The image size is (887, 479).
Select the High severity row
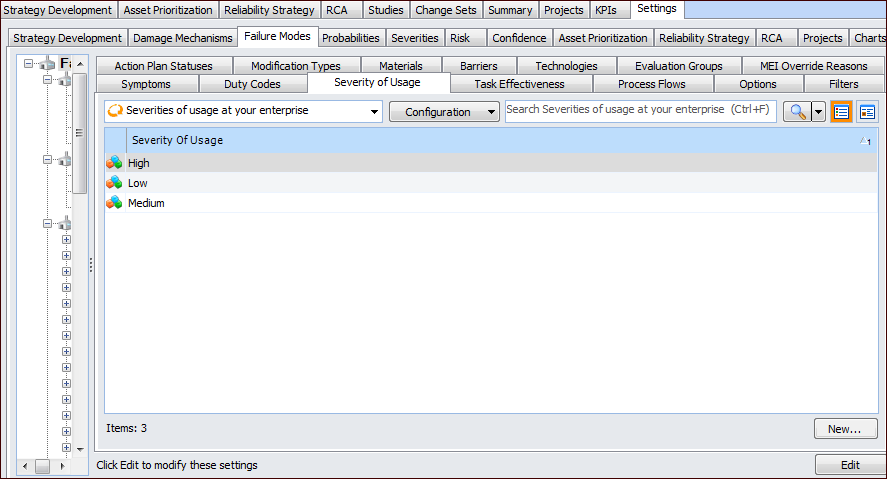coord(491,163)
